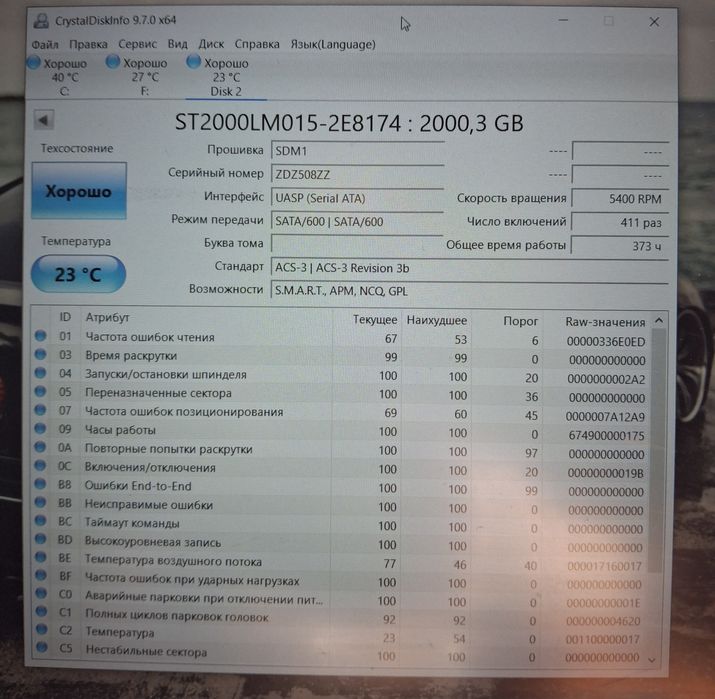The width and height of the screenshot is (715, 699).
Task: Click the Возможности field with S.M.A.R.T., APM
Action: [x=469, y=291]
